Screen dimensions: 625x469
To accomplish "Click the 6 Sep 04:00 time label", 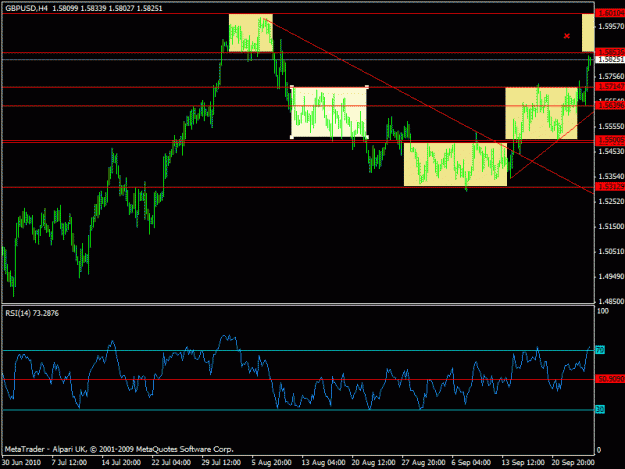I will [x=471, y=463].
